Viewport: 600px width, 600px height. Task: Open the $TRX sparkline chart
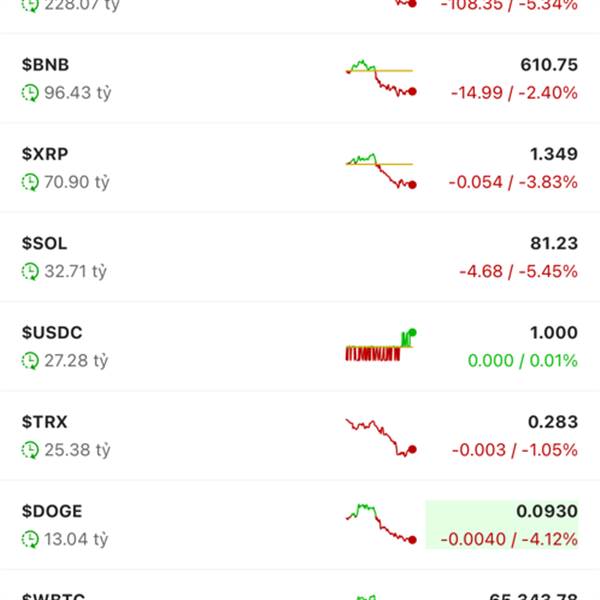pos(380,437)
